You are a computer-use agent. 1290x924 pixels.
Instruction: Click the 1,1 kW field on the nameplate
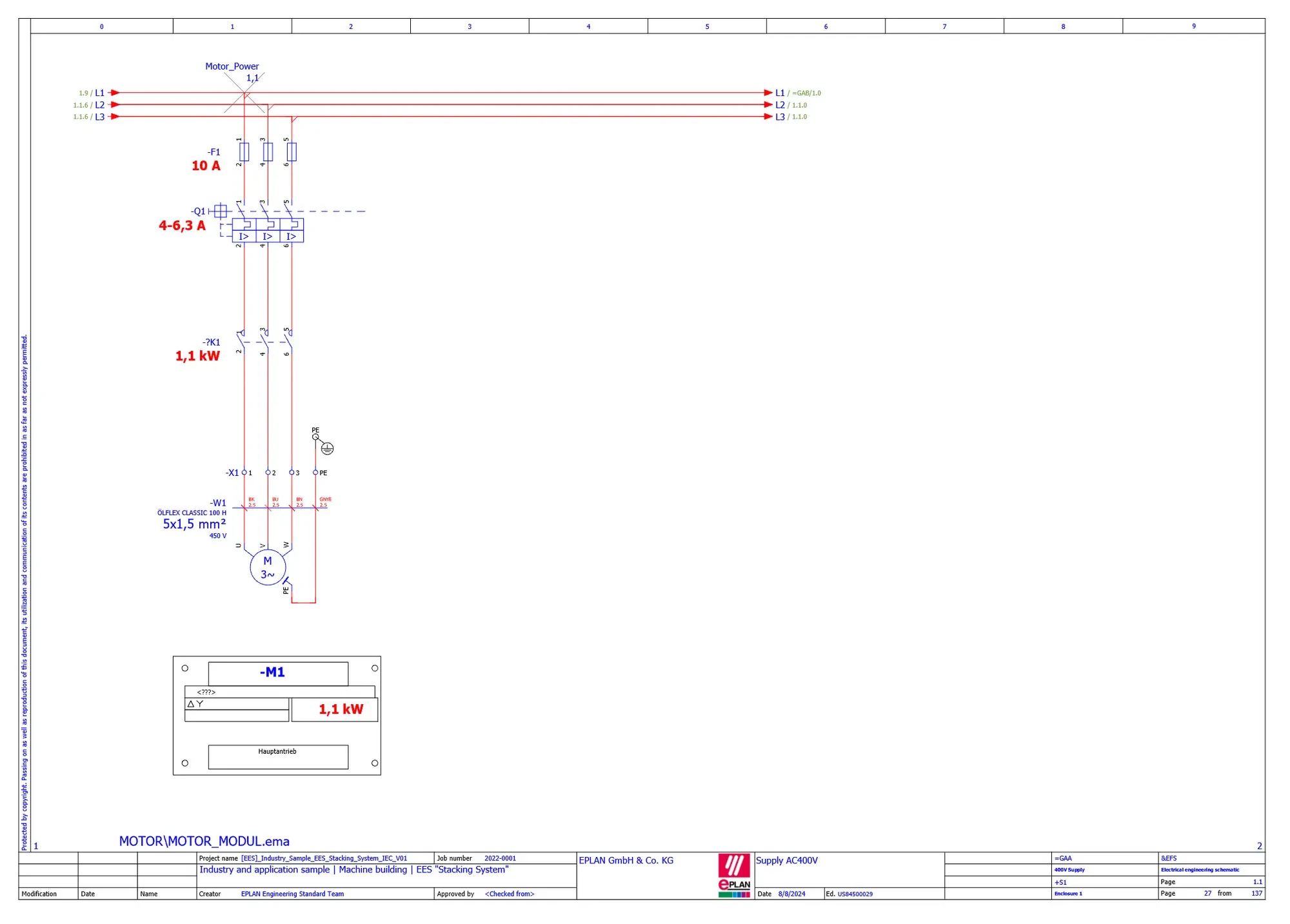coord(334,709)
